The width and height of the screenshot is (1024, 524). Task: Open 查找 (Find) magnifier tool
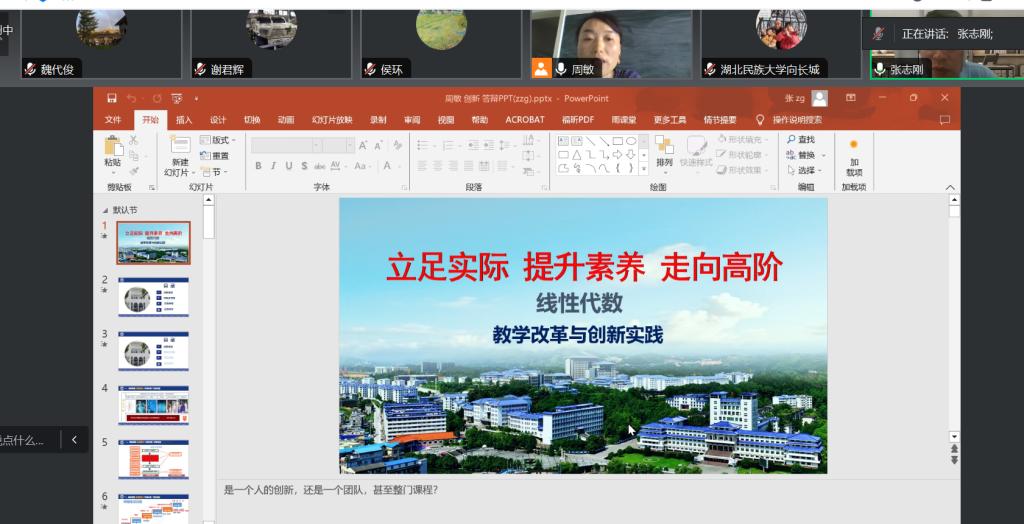[x=800, y=140]
